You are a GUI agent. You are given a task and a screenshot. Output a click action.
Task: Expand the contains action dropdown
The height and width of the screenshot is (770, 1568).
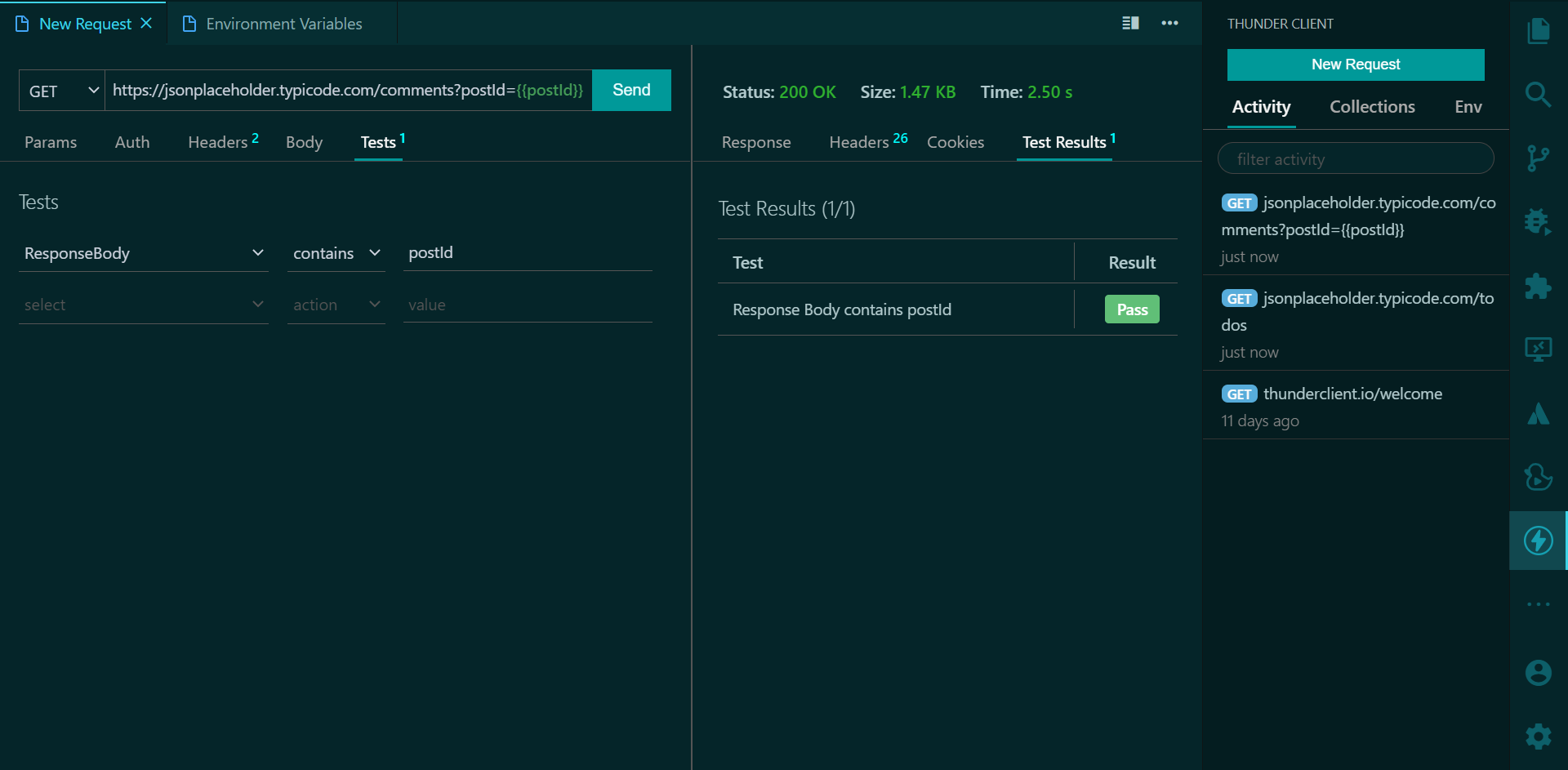click(x=336, y=253)
